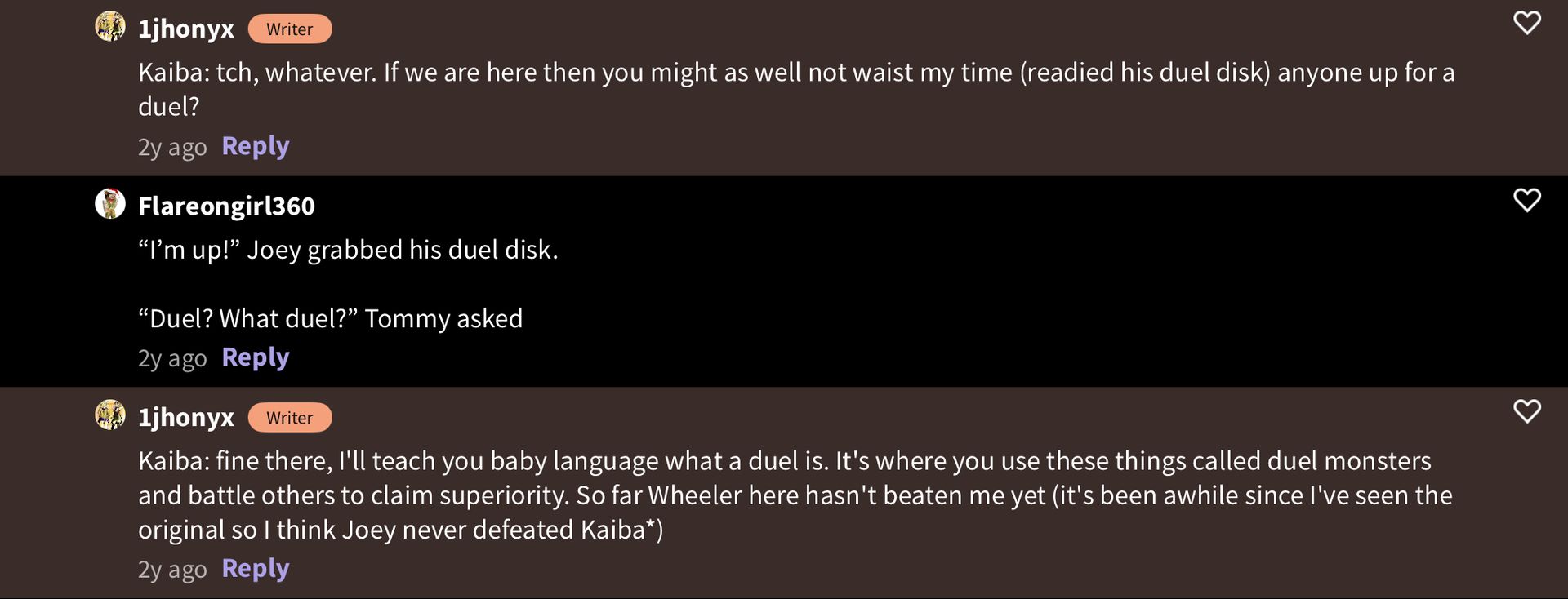1568x599 pixels.
Task: Reply to the 'anyone up for a duel?' comment
Action: 256,147
